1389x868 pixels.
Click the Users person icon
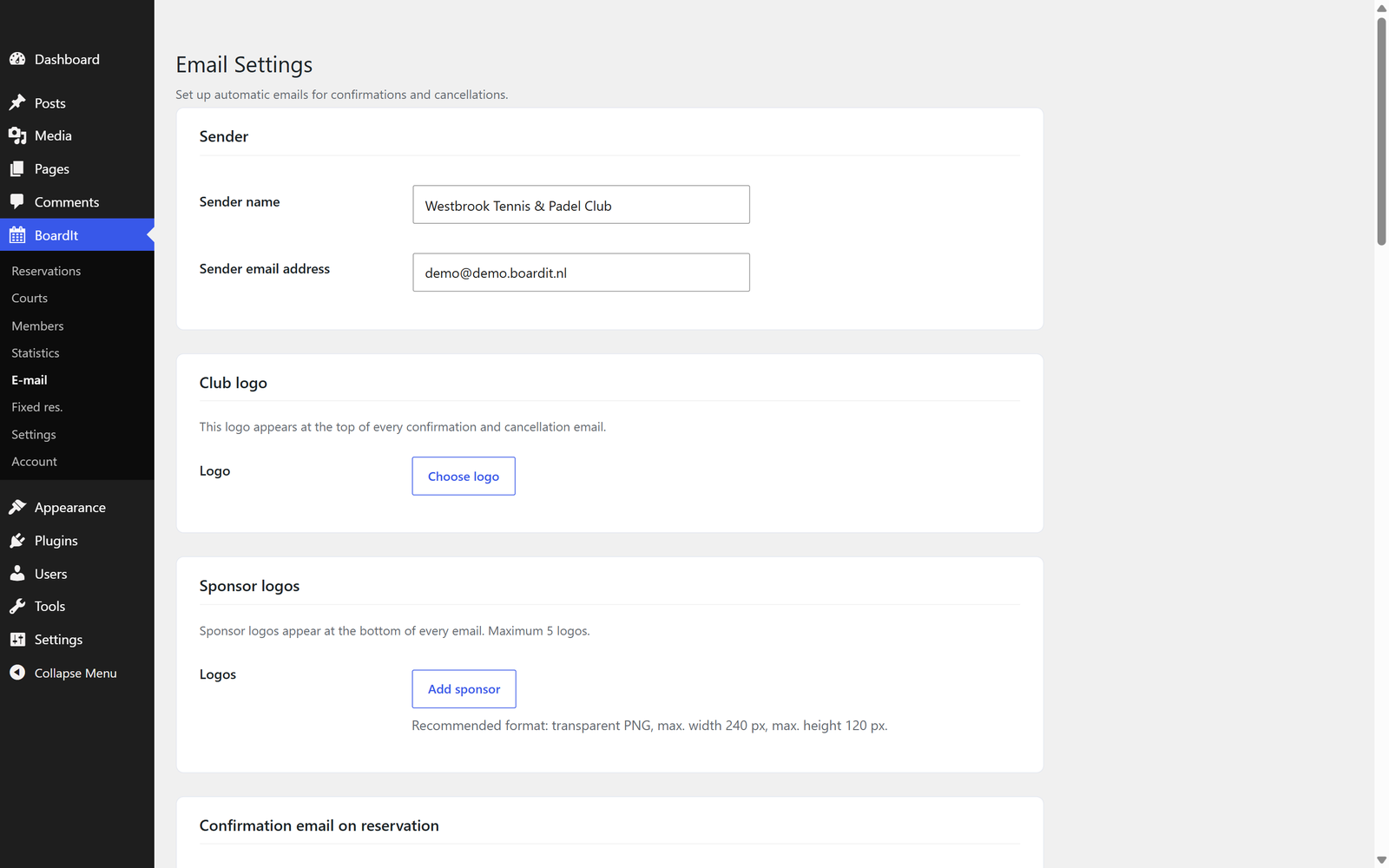coord(17,573)
